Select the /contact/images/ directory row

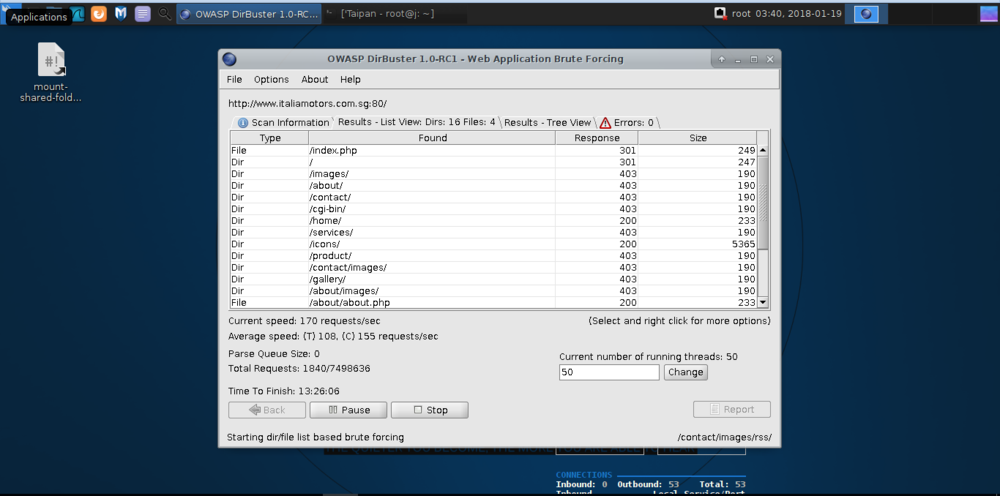click(494, 267)
